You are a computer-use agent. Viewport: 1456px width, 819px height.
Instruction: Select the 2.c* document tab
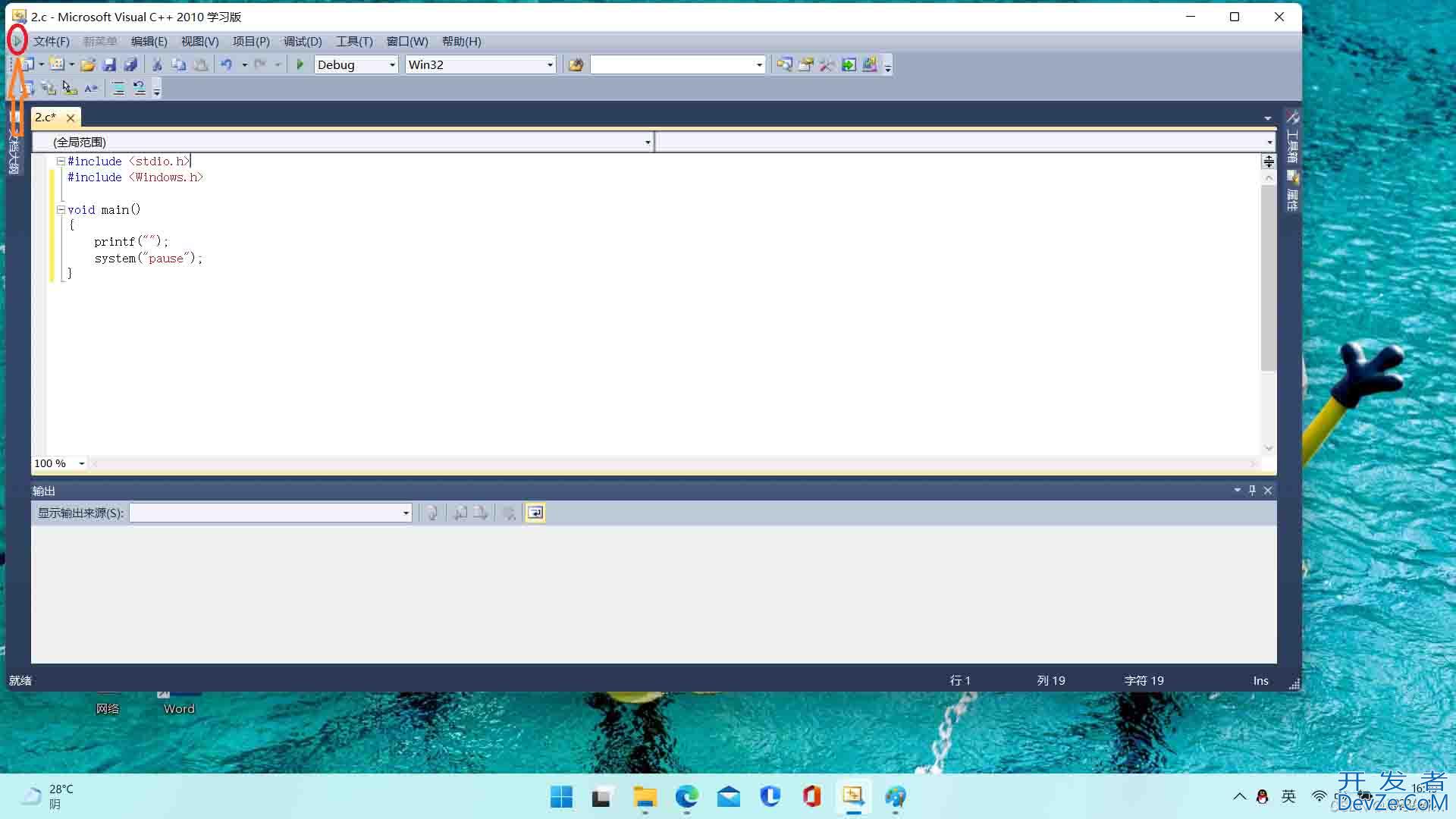pos(45,118)
